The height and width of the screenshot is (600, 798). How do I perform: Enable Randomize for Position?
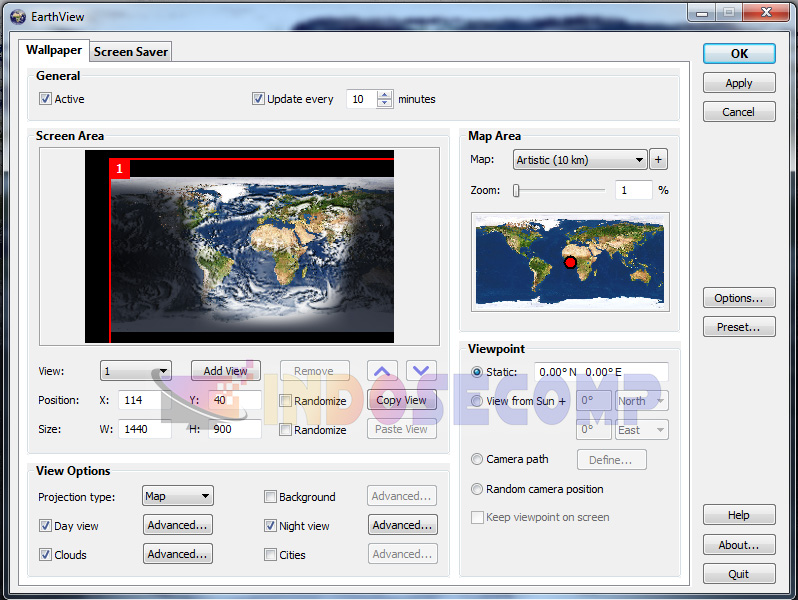(x=286, y=401)
